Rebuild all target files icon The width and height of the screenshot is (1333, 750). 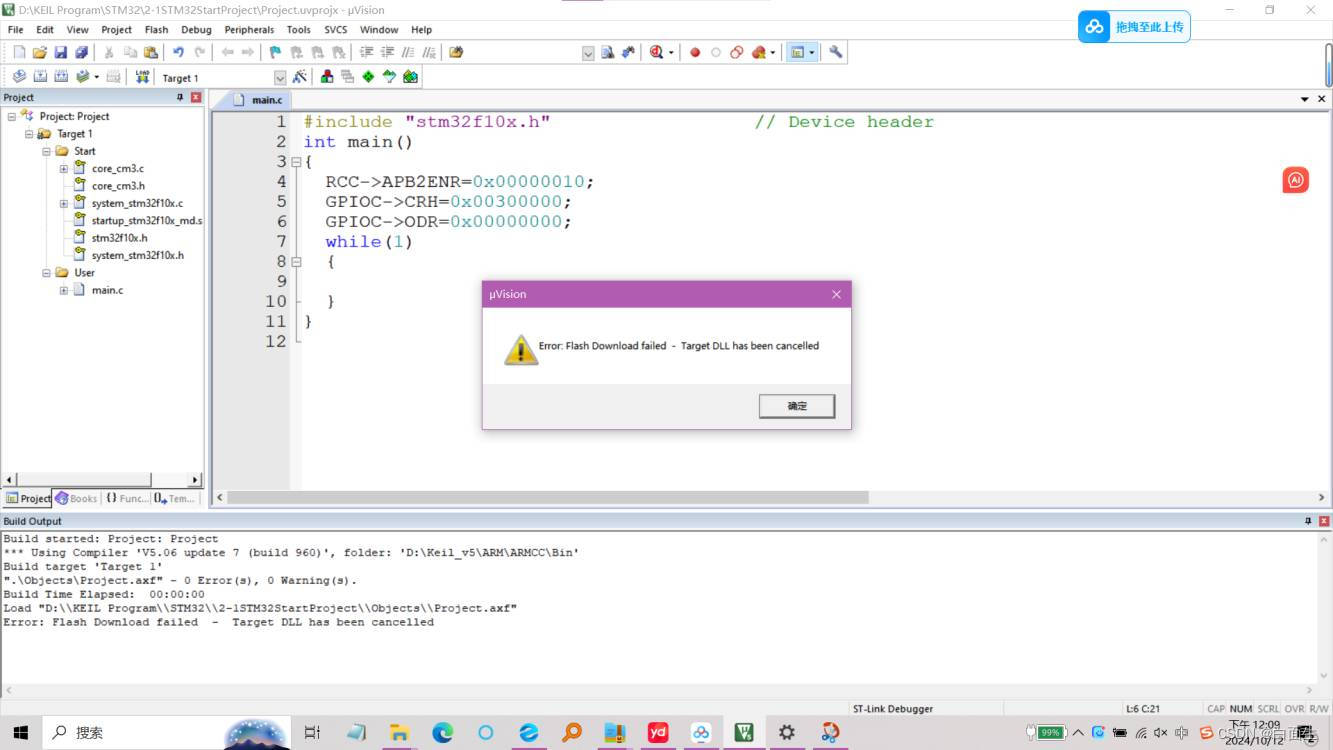[x=61, y=77]
